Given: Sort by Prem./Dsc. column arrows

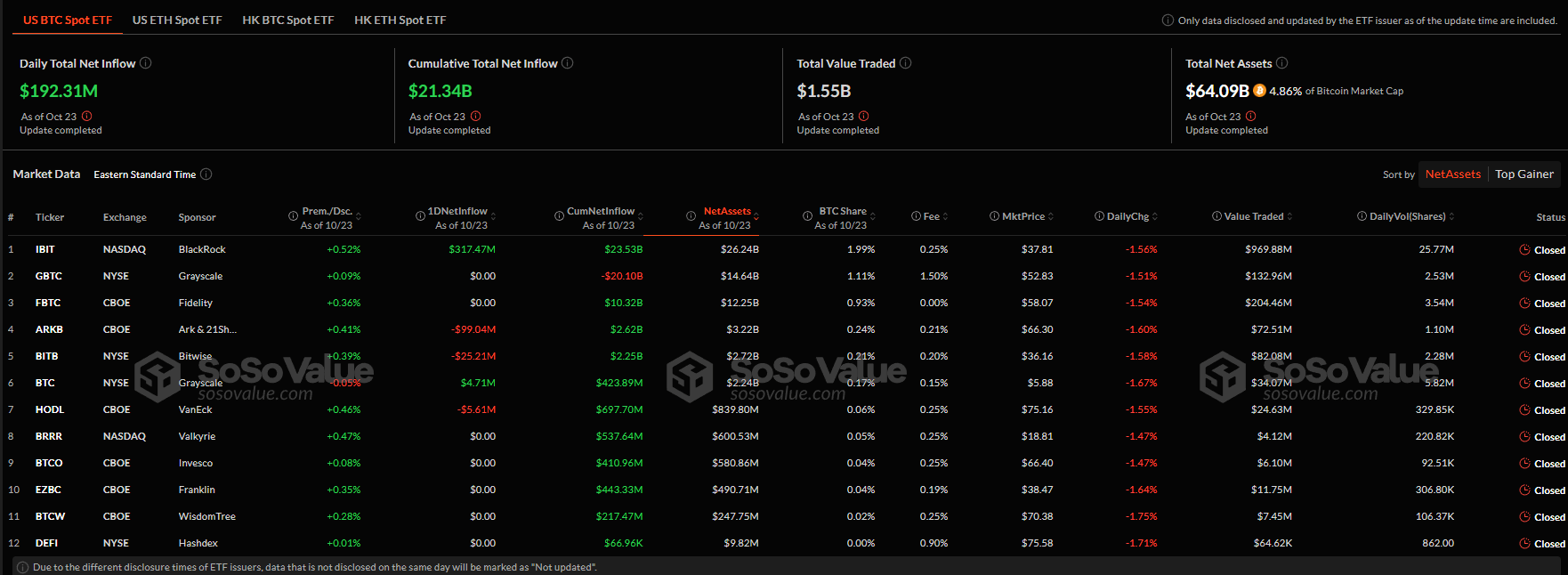Looking at the screenshot, I should (359, 217).
